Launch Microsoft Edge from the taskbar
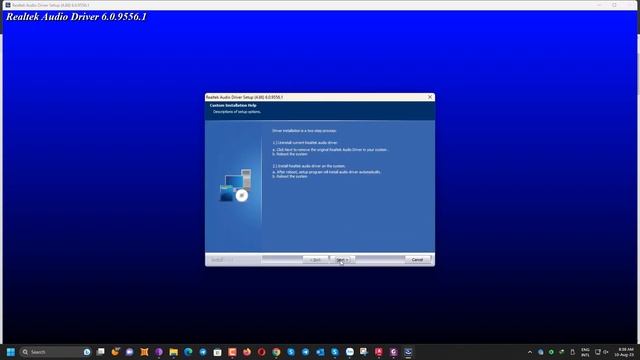Viewport: 640px width, 360px height. 188,352
